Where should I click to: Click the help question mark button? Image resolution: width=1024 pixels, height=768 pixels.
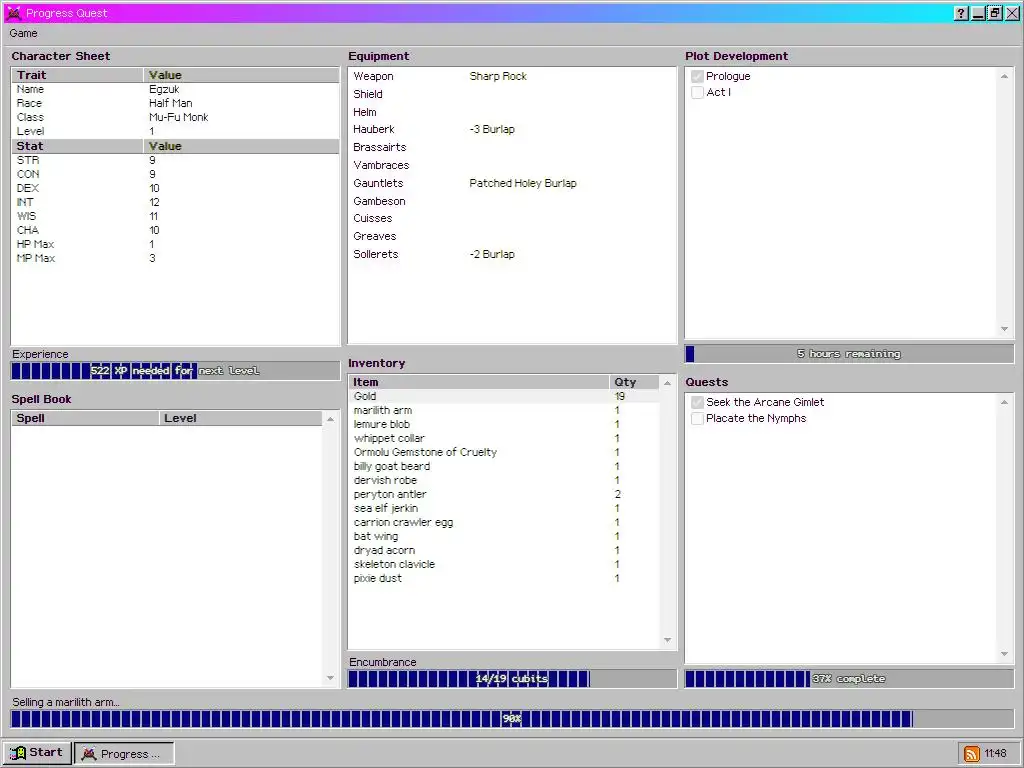tap(961, 13)
